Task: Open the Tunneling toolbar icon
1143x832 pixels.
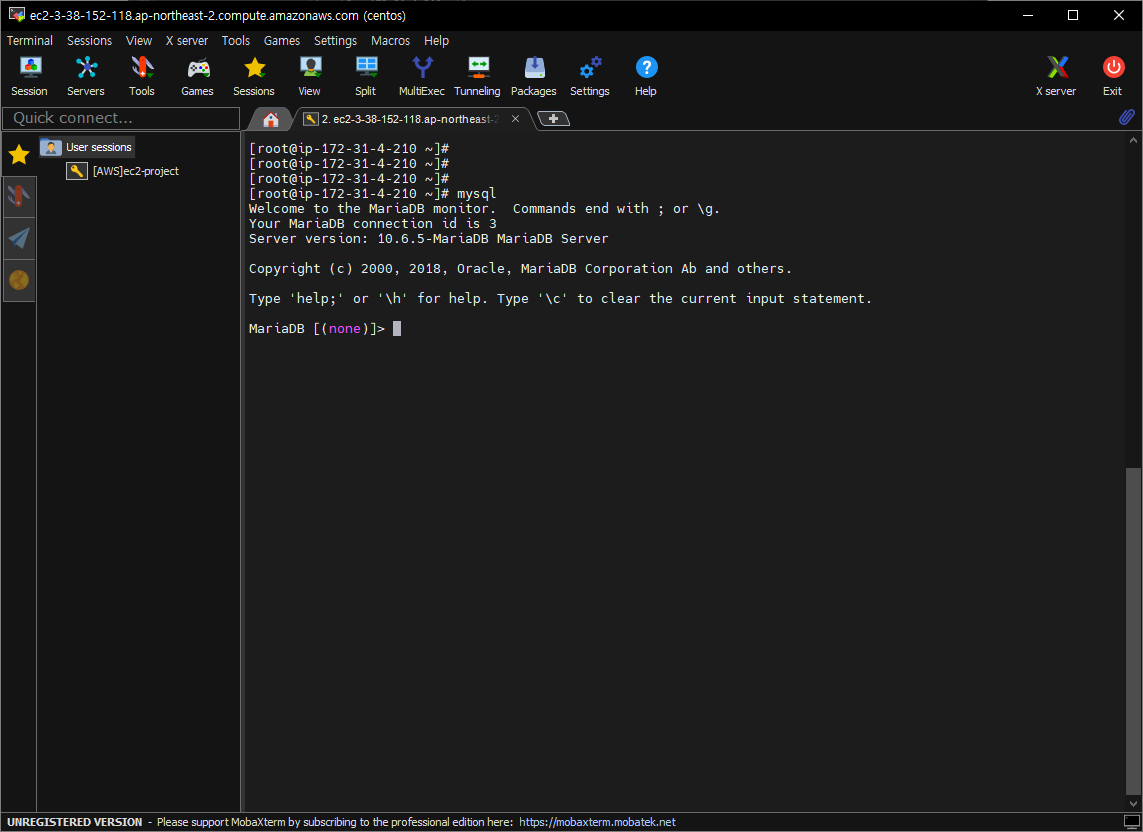Action: pos(477,77)
